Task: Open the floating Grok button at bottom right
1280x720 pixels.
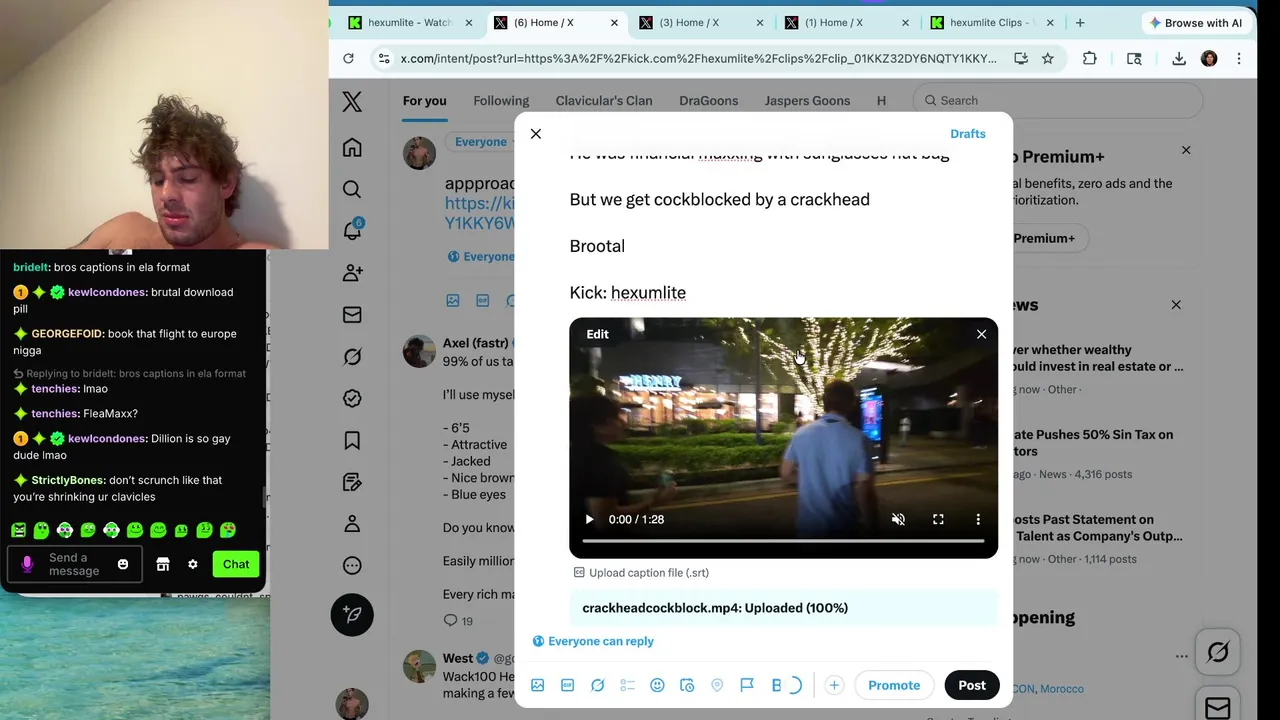Action: pyautogui.click(x=1218, y=653)
